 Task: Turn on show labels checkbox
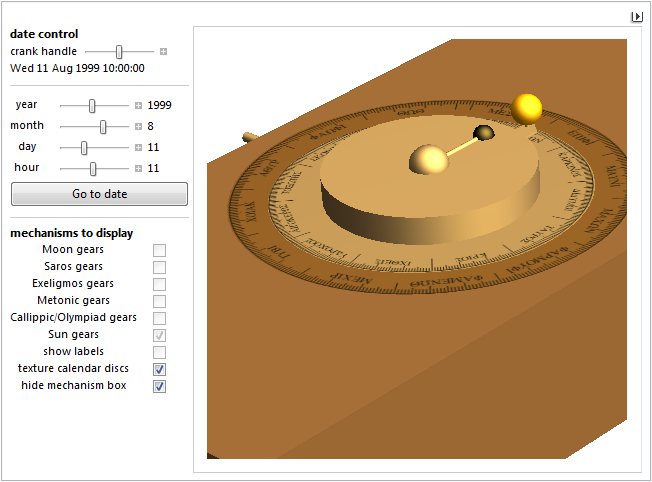(x=159, y=352)
